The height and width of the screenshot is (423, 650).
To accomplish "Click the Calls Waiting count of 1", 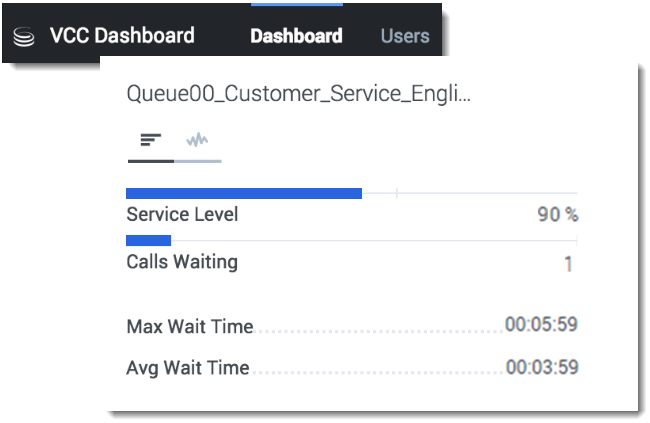I will click(568, 264).
